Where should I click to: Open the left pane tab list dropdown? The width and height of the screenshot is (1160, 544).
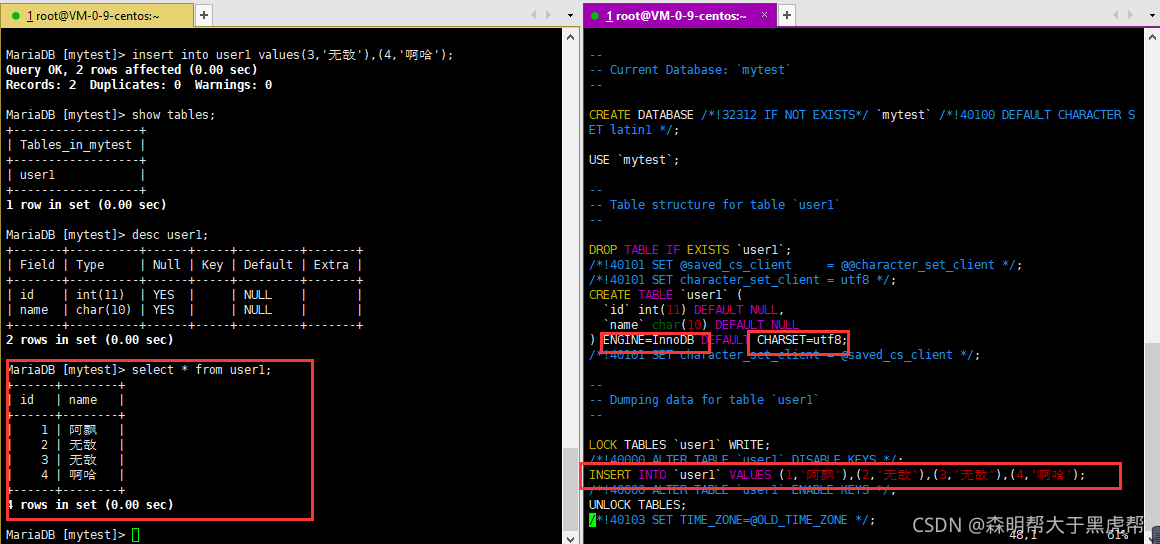(x=570, y=15)
